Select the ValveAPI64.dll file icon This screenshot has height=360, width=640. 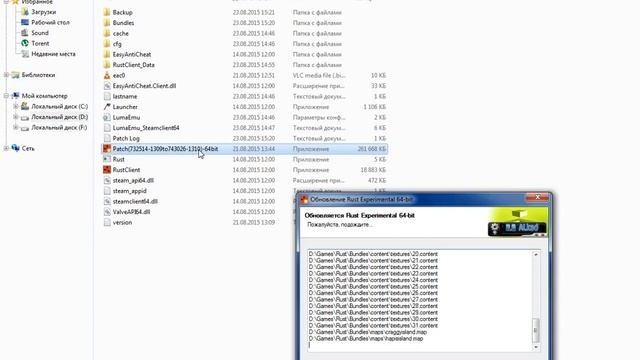tap(107, 212)
